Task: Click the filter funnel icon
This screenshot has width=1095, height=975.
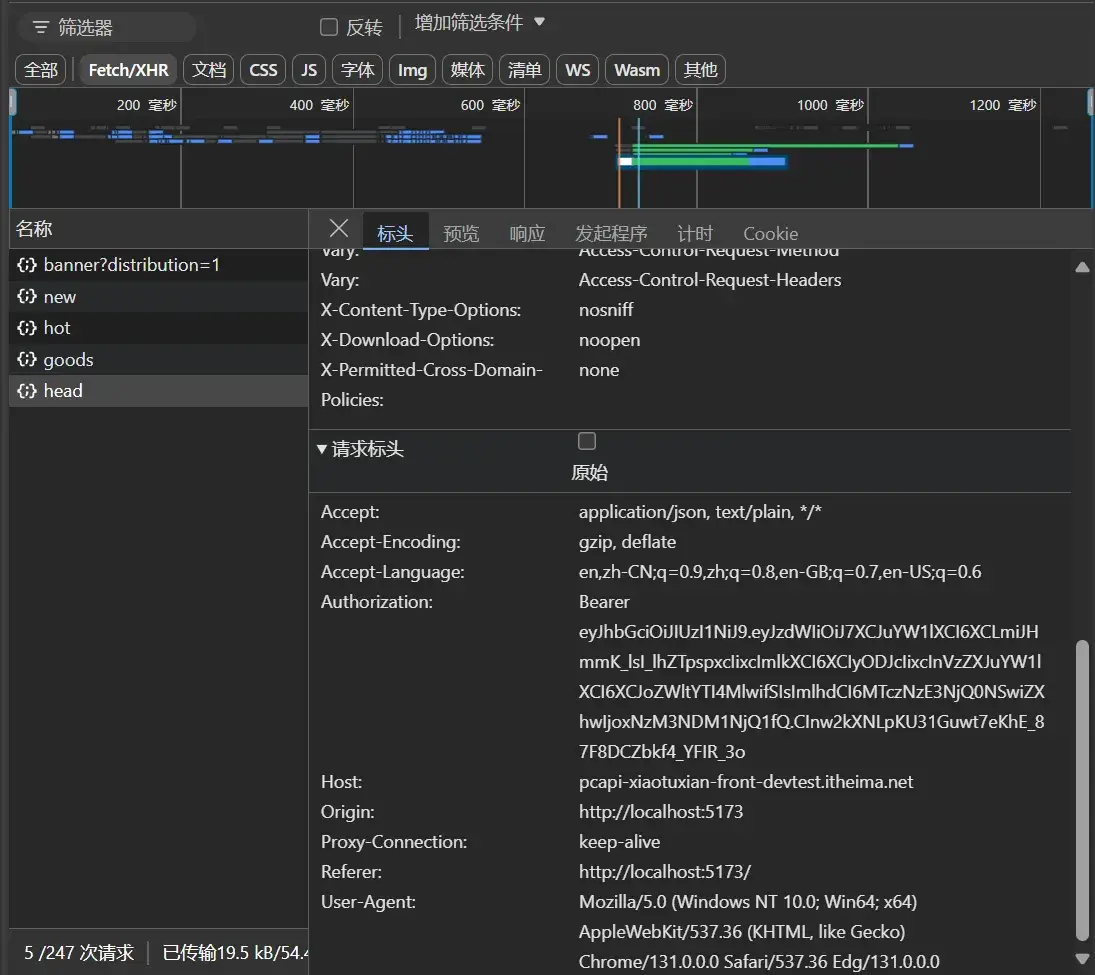Action: [x=41, y=28]
